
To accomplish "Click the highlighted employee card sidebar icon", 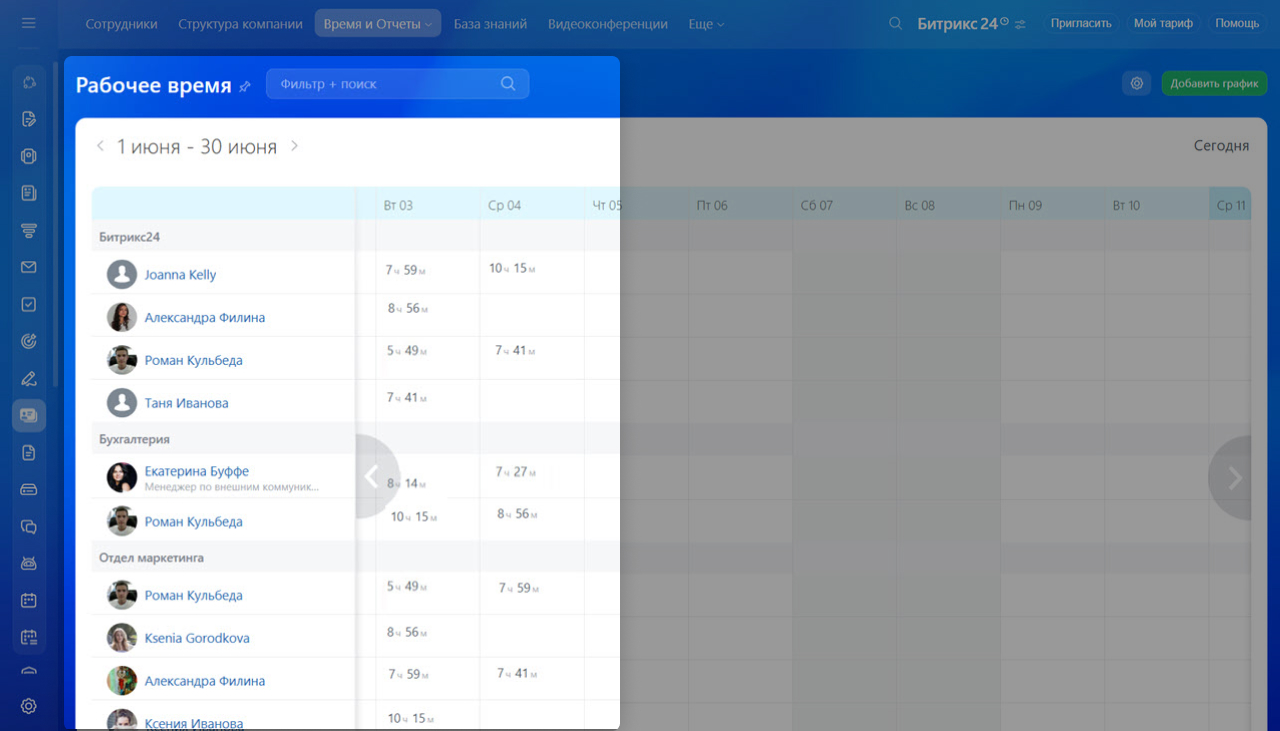I will point(29,415).
